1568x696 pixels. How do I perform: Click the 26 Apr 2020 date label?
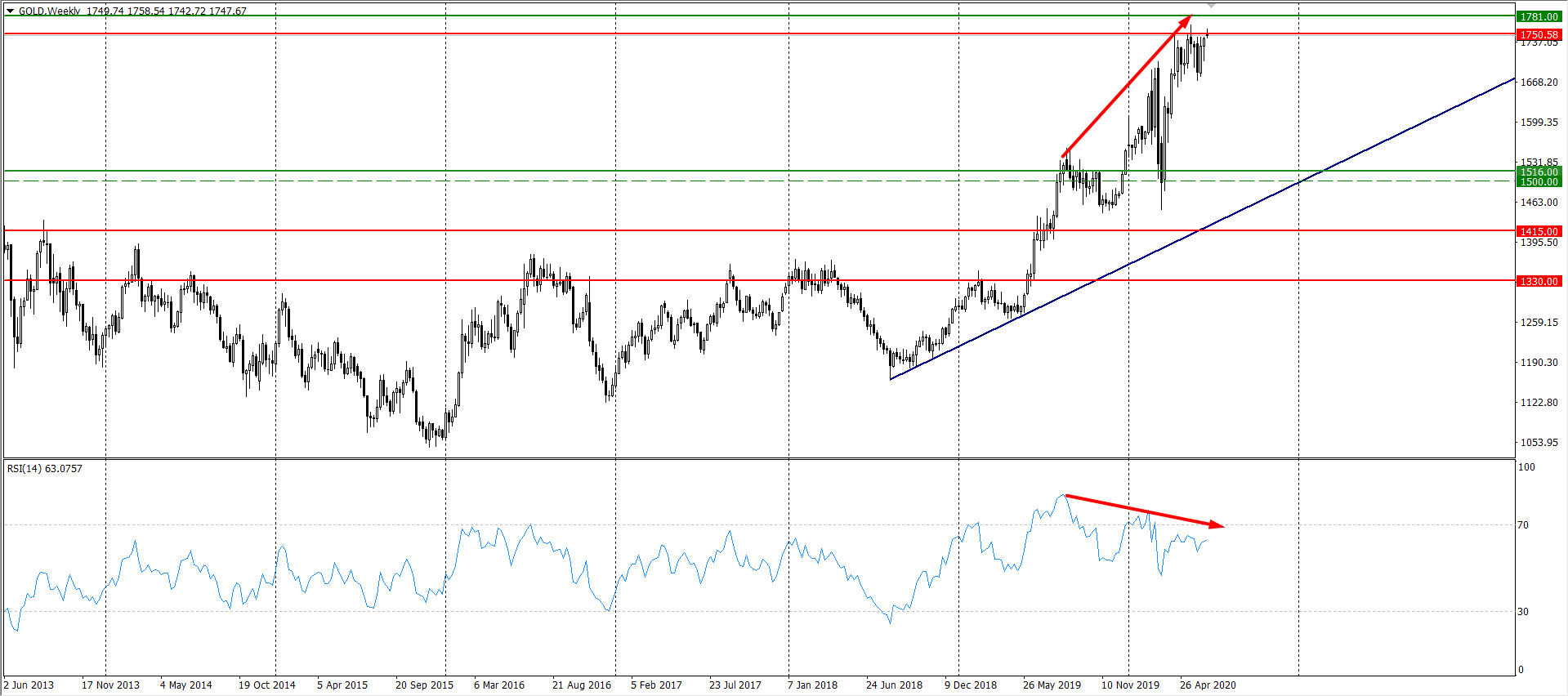click(1208, 685)
